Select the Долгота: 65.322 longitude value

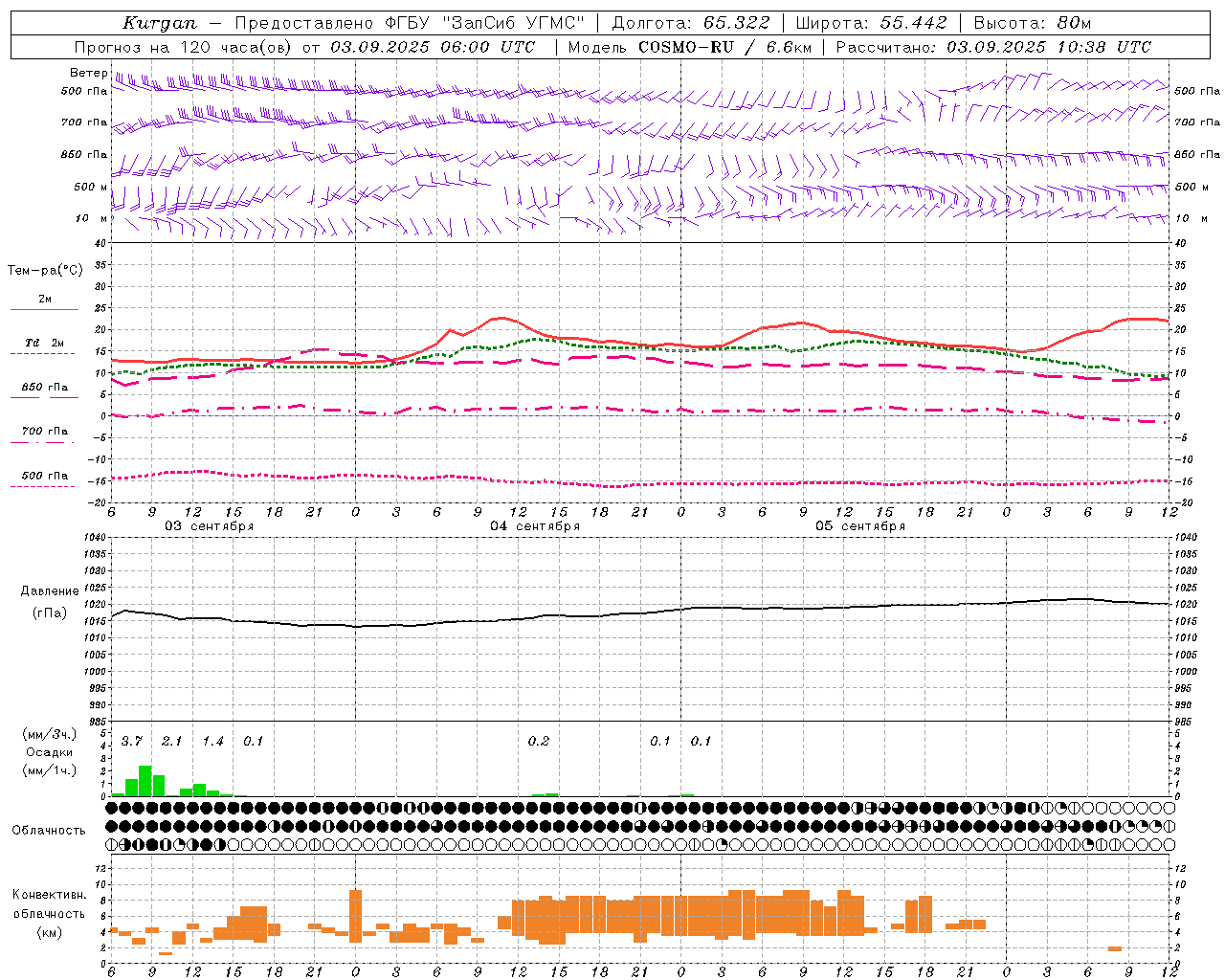pyautogui.click(x=690, y=23)
